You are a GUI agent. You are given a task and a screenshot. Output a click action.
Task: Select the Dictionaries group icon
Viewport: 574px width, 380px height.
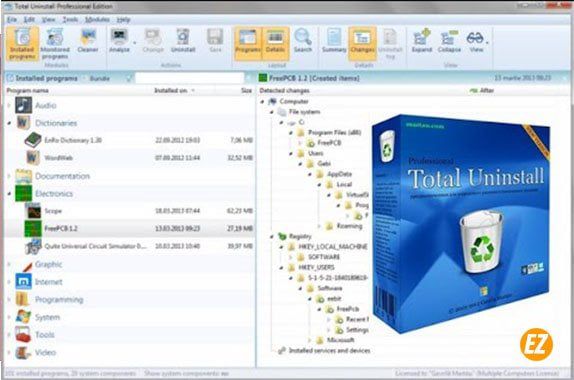pyautogui.click(x=23, y=123)
